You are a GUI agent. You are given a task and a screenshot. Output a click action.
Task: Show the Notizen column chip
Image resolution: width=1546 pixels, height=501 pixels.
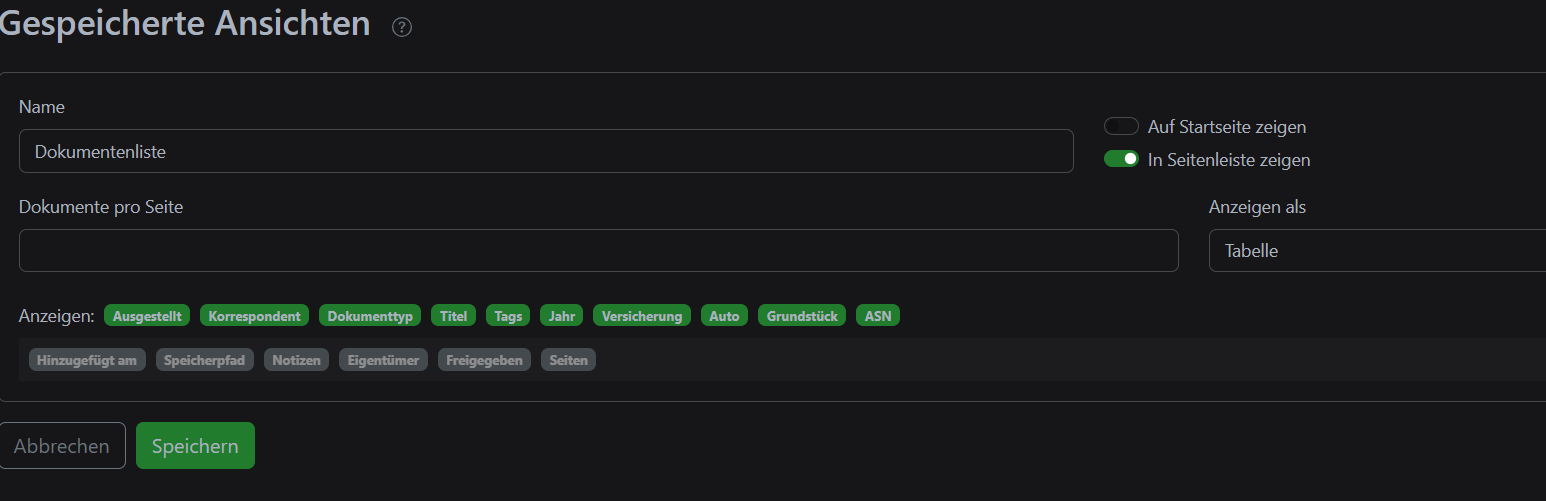[x=297, y=360]
